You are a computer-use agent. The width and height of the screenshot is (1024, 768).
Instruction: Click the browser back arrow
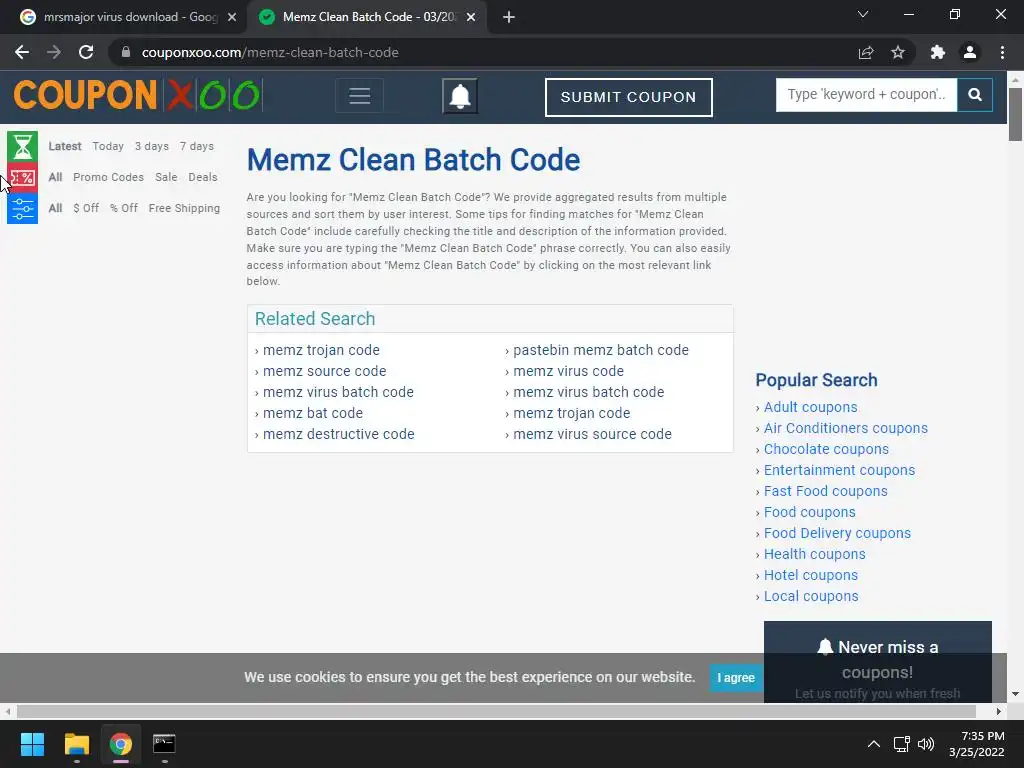coord(22,52)
